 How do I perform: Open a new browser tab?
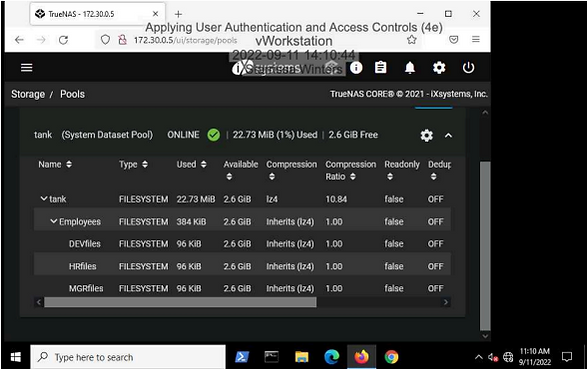click(178, 14)
